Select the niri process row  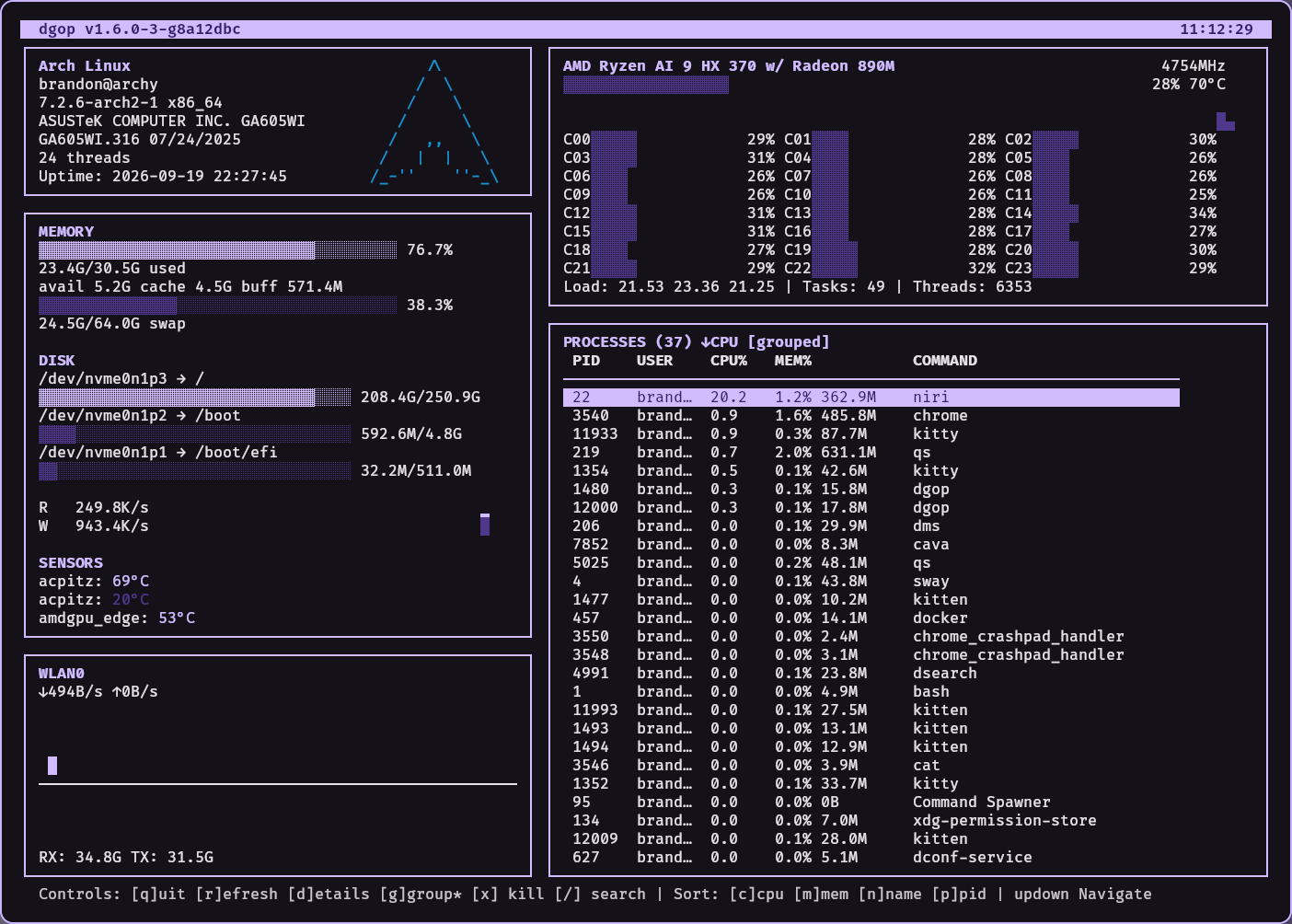pyautogui.click(x=871, y=397)
